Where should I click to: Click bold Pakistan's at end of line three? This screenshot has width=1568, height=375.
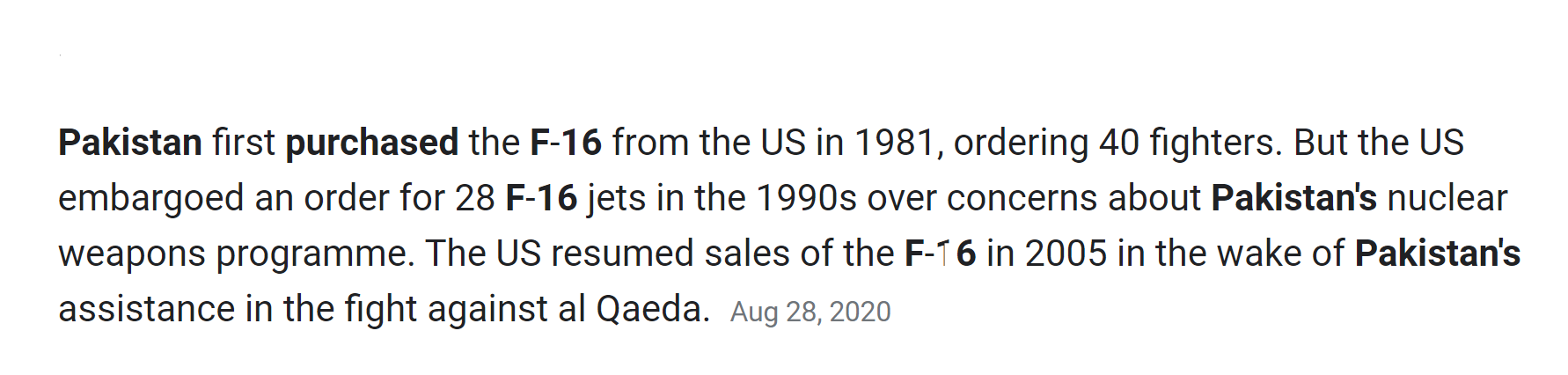[x=1438, y=254]
